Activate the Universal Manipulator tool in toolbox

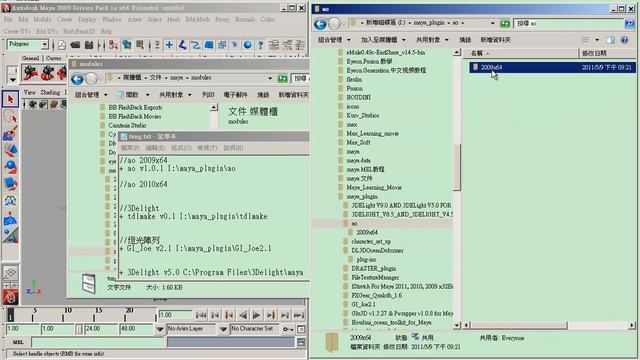pos(10,200)
